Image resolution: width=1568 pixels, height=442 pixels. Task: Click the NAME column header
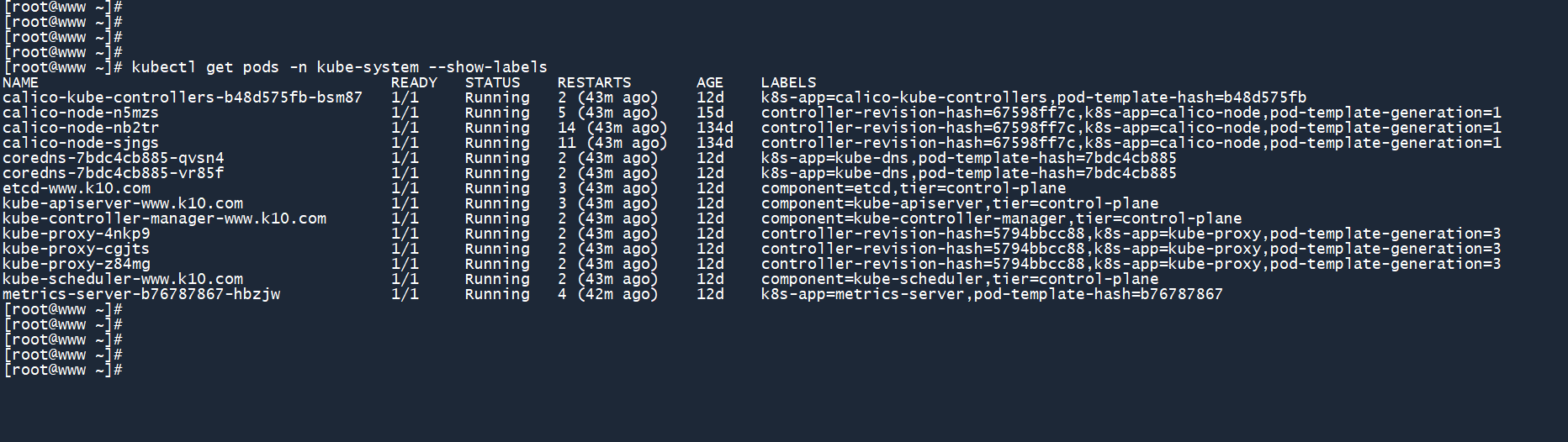point(20,82)
